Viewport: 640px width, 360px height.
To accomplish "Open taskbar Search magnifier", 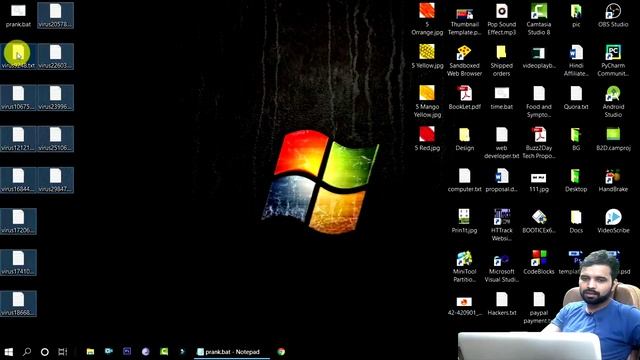I will (x=27, y=351).
